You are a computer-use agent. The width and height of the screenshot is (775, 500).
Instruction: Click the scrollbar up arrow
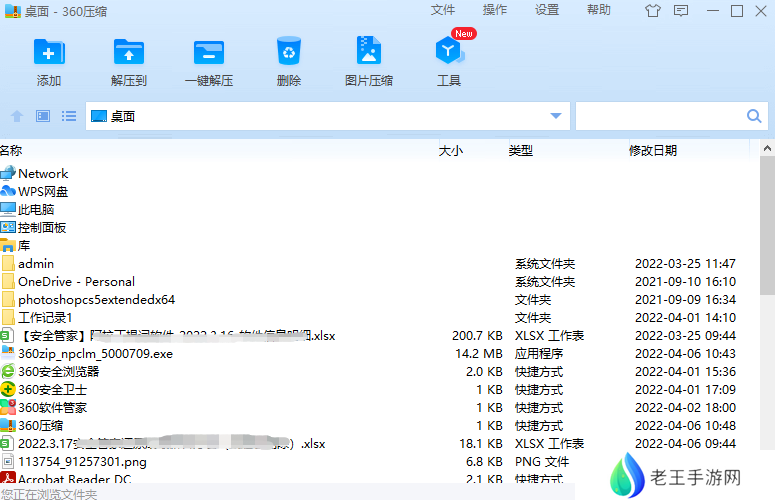767,148
